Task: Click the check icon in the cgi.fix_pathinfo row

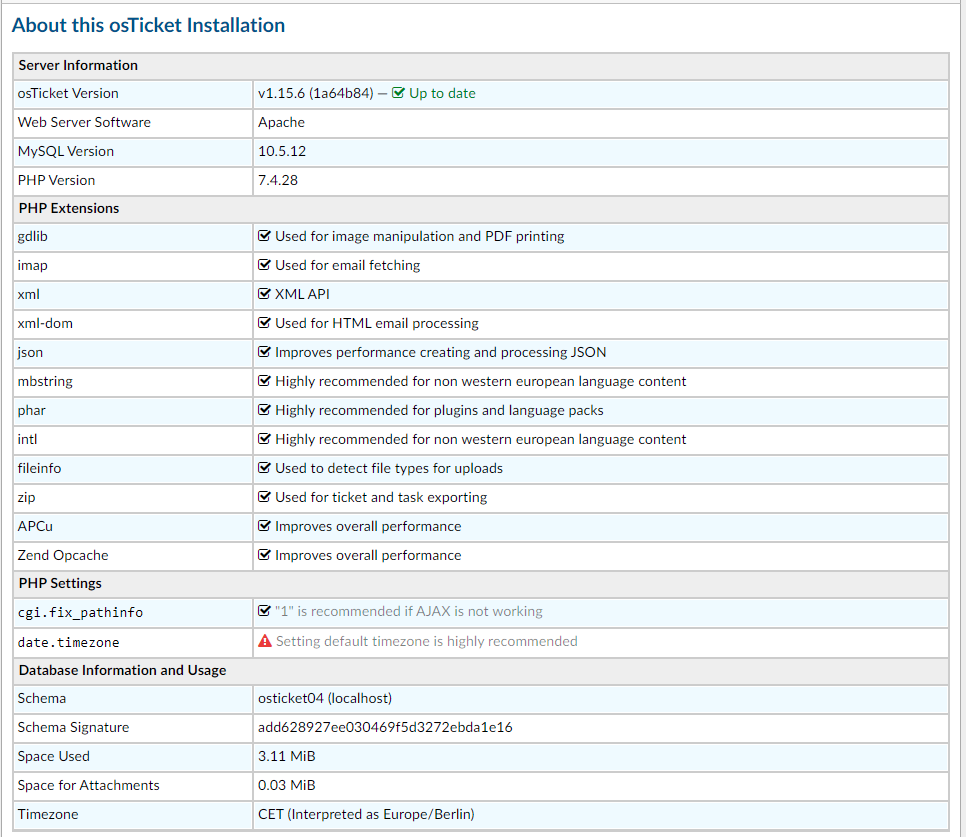Action: [x=265, y=611]
